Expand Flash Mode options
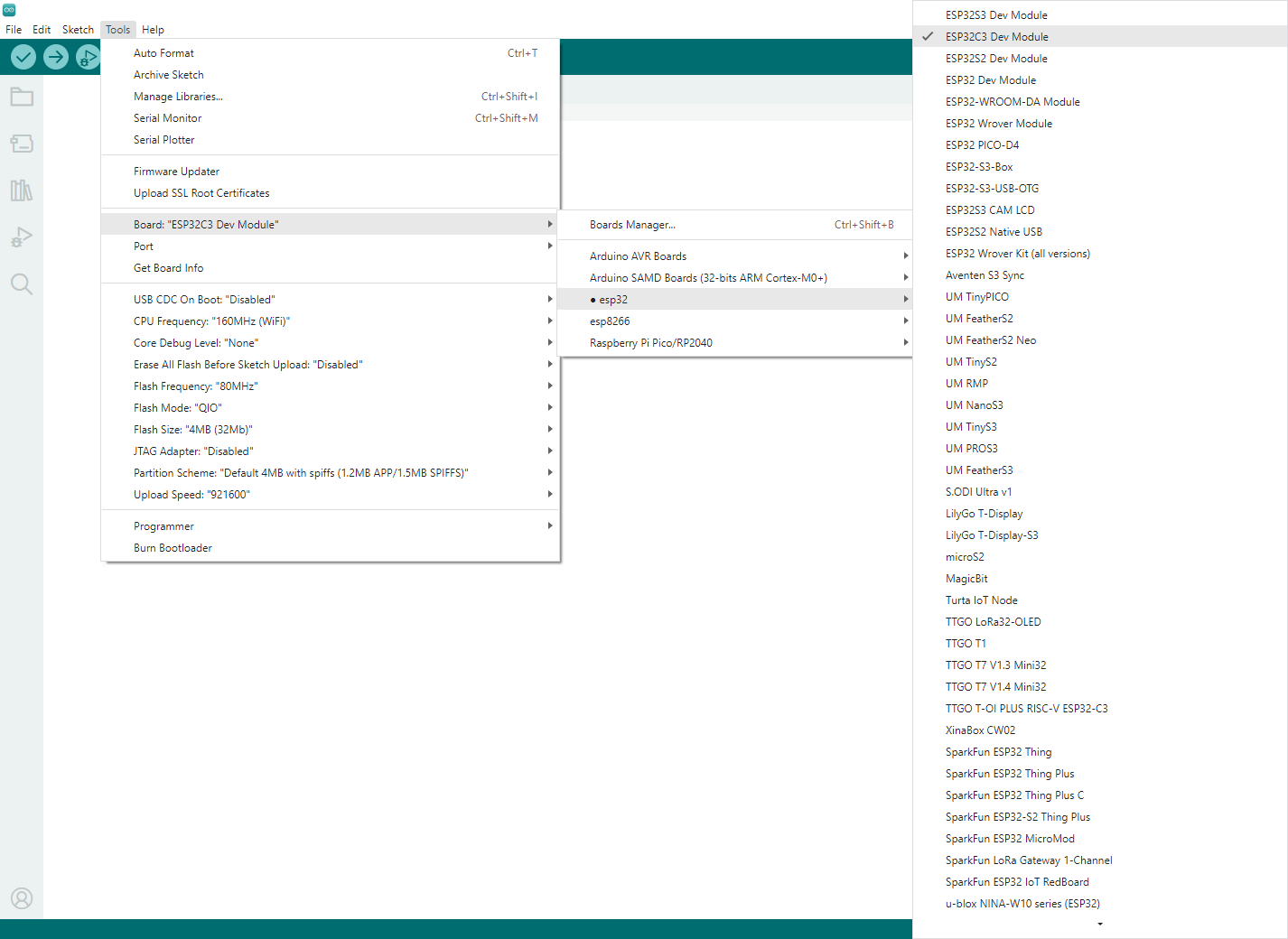Image resolution: width=1288 pixels, height=939 pixels. click(x=331, y=408)
